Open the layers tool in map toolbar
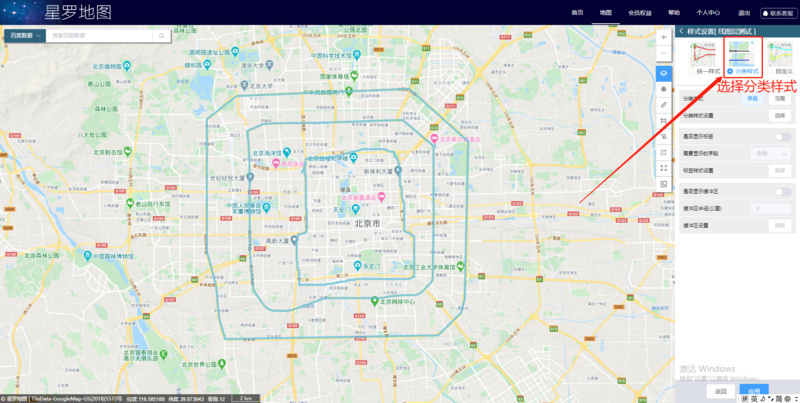 pos(663,73)
